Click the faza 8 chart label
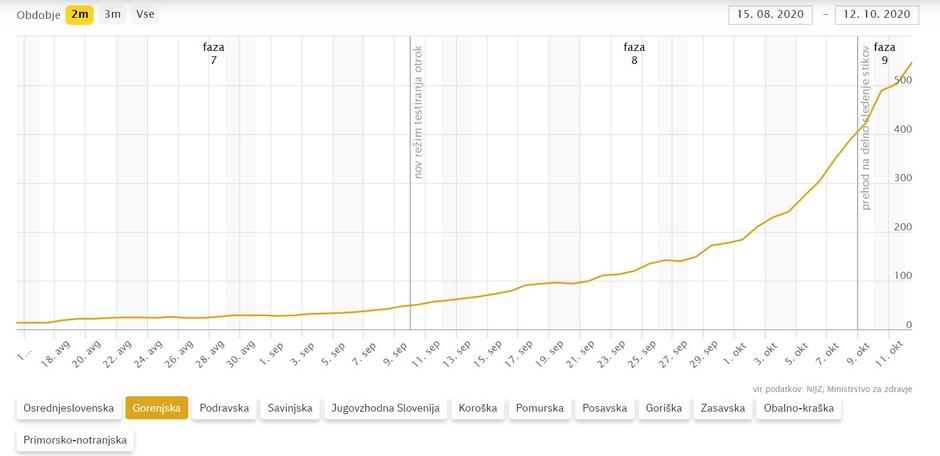Viewport: 940px width, 456px height. 634,54
